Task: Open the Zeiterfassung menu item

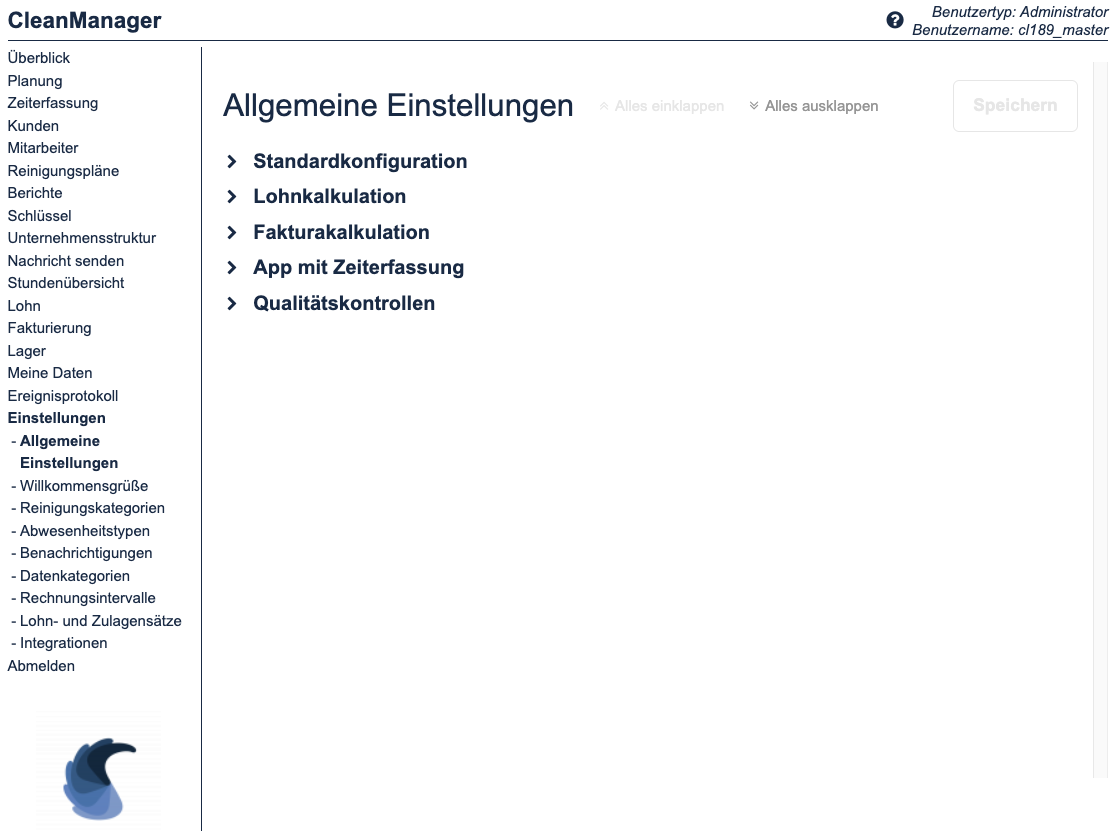Action: (53, 103)
